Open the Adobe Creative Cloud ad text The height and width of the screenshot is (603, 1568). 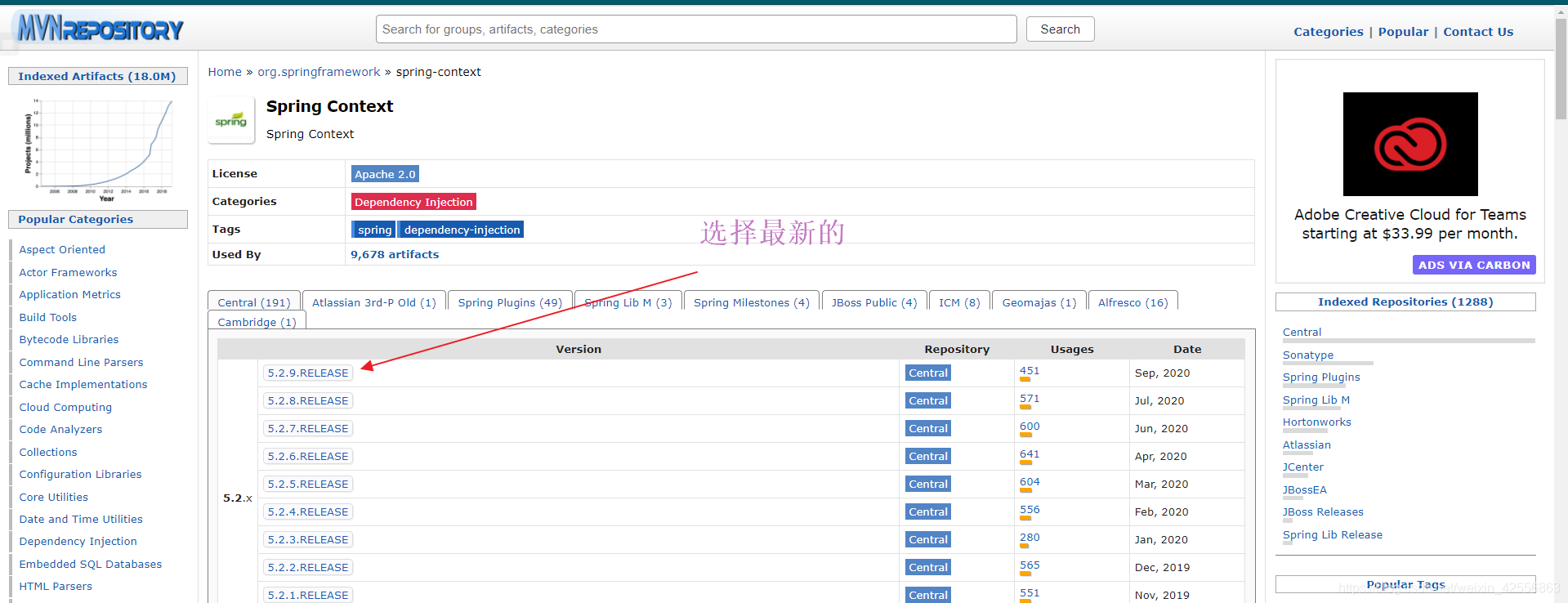coord(1410,224)
